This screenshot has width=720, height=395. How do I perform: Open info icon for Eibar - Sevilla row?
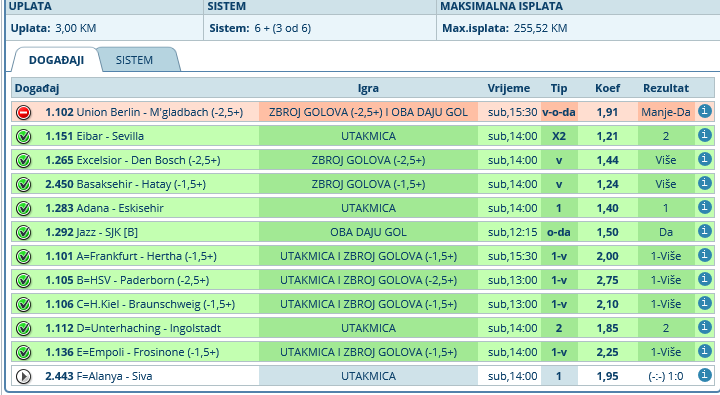pyautogui.click(x=705, y=135)
